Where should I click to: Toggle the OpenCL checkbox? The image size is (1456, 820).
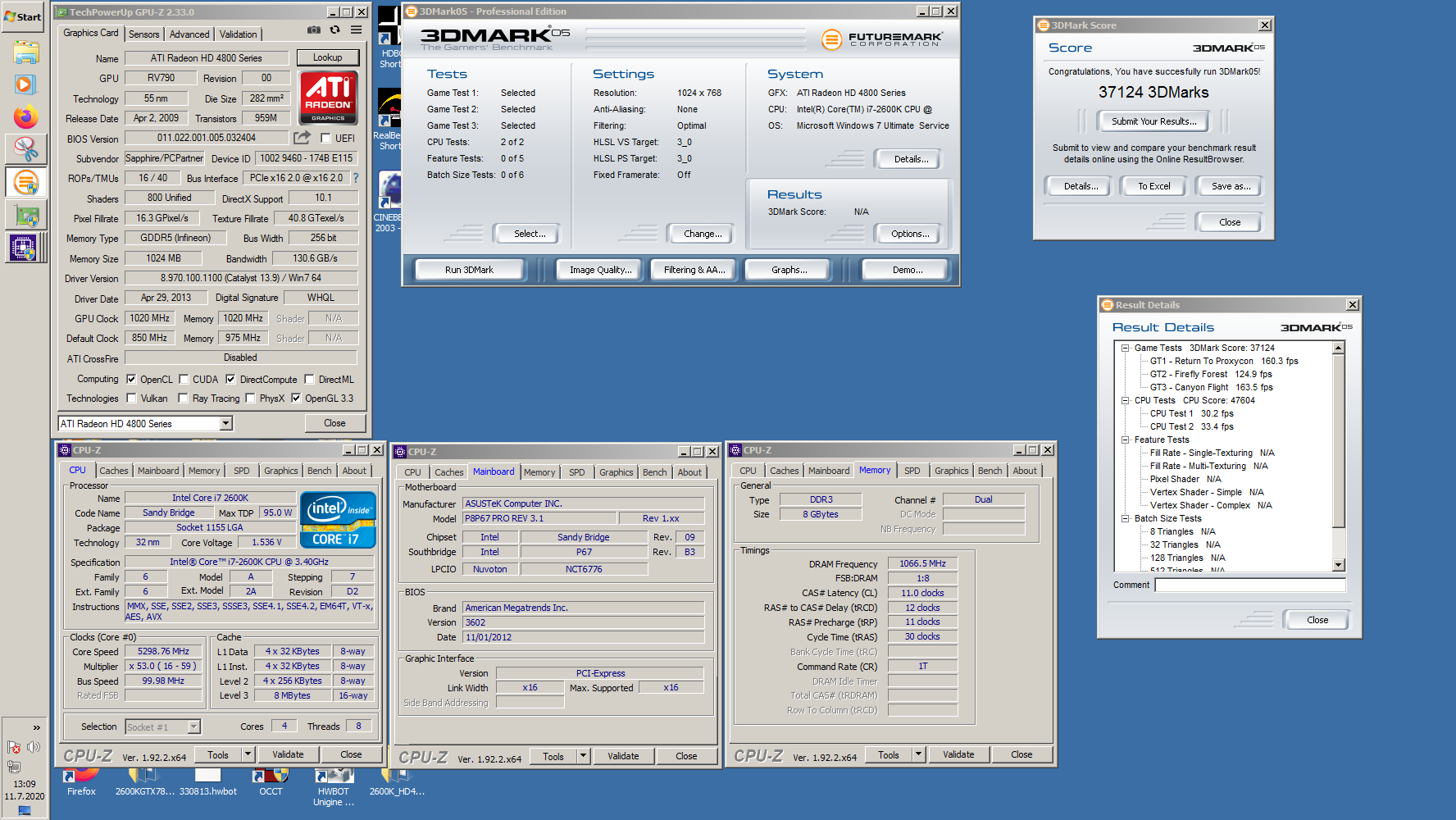point(131,380)
